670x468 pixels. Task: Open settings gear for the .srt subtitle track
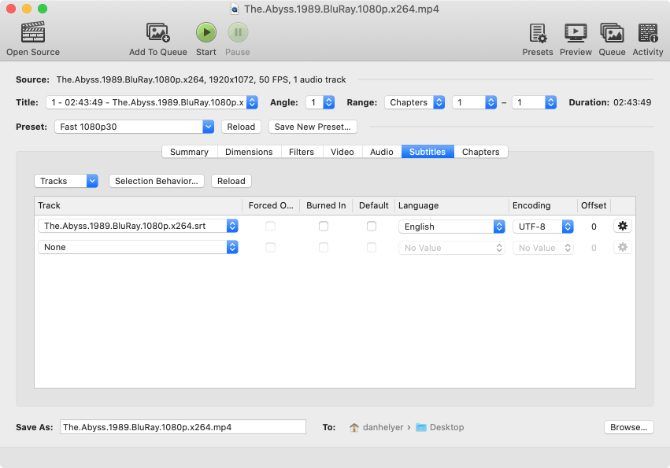(x=623, y=226)
